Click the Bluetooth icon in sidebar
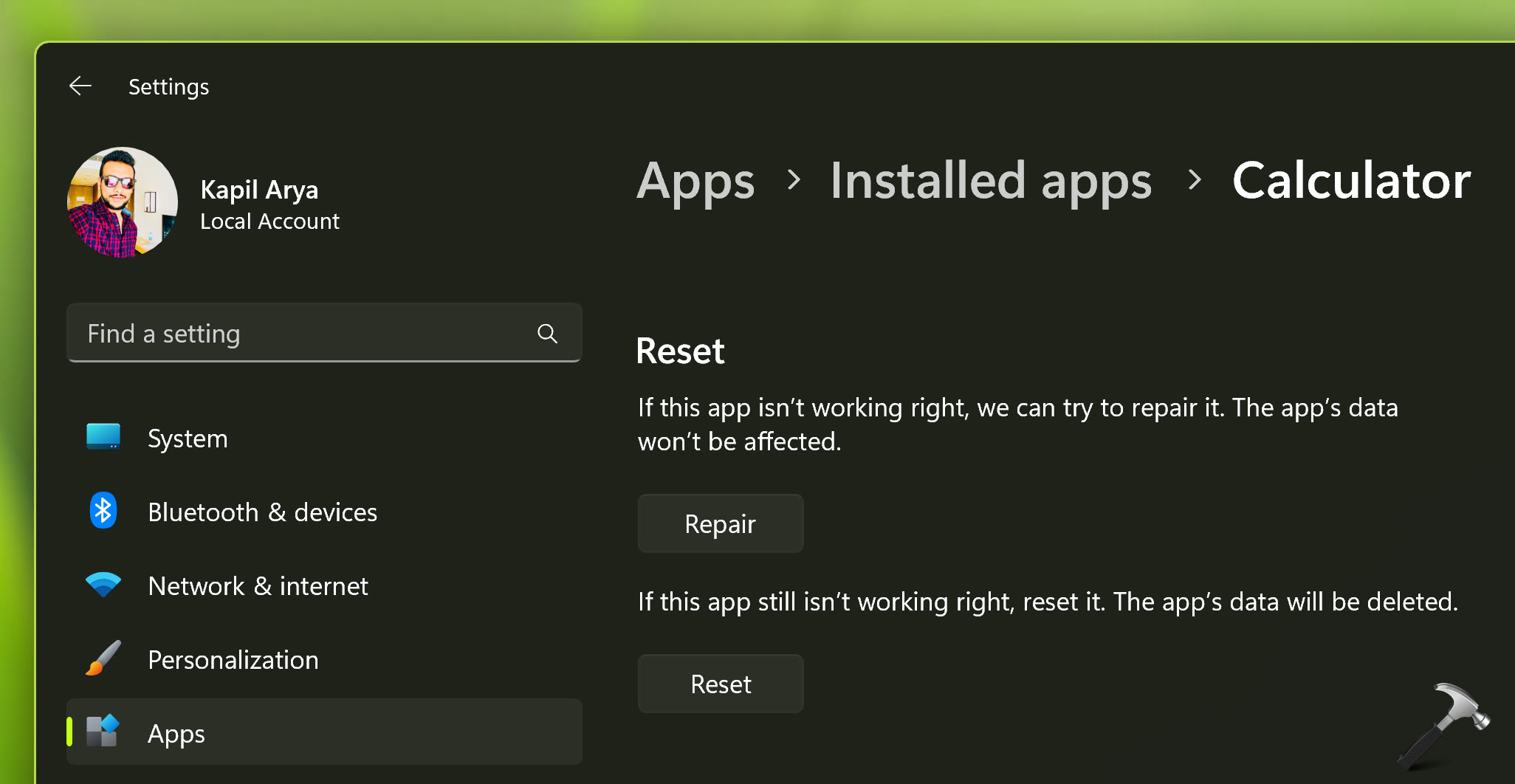The image size is (1515, 784). click(x=103, y=511)
